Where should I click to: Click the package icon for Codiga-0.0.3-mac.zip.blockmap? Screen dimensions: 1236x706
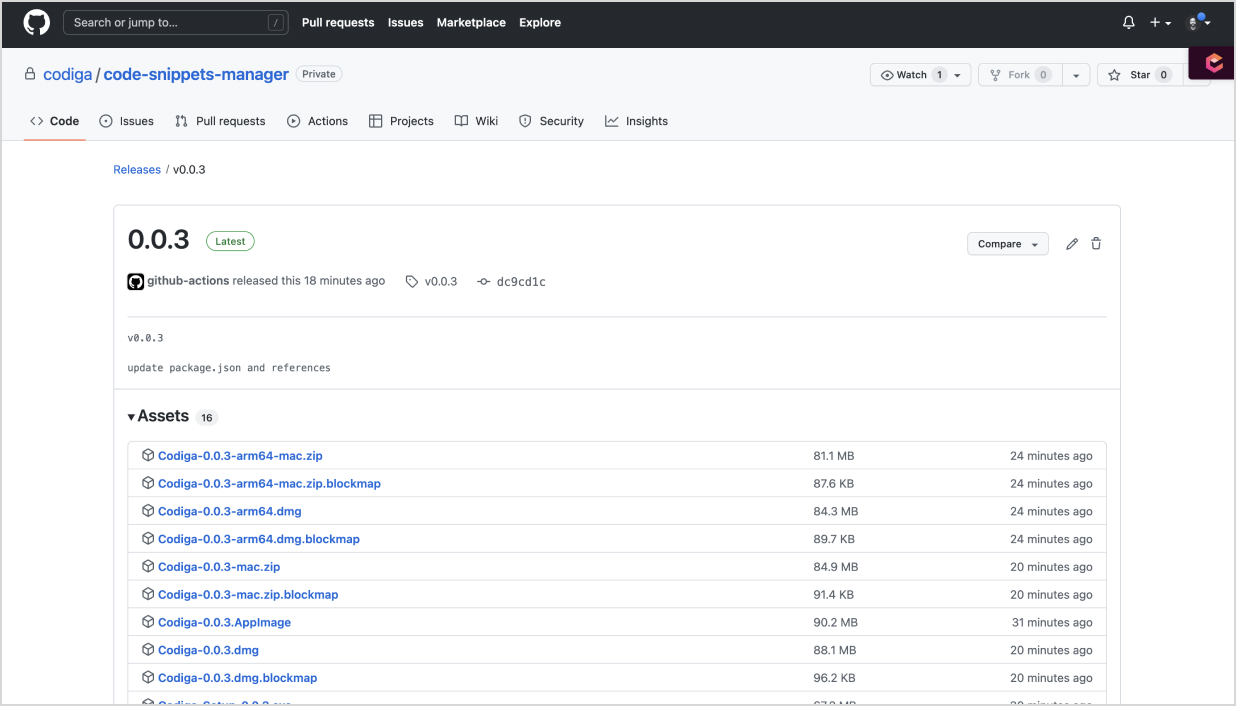[x=148, y=594]
